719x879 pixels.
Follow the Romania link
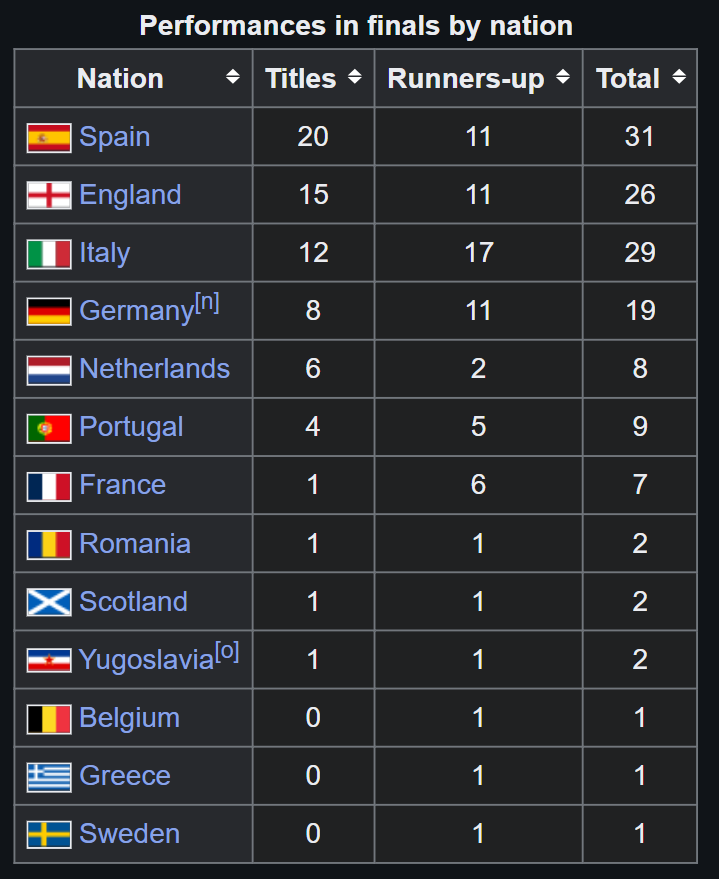(135, 544)
